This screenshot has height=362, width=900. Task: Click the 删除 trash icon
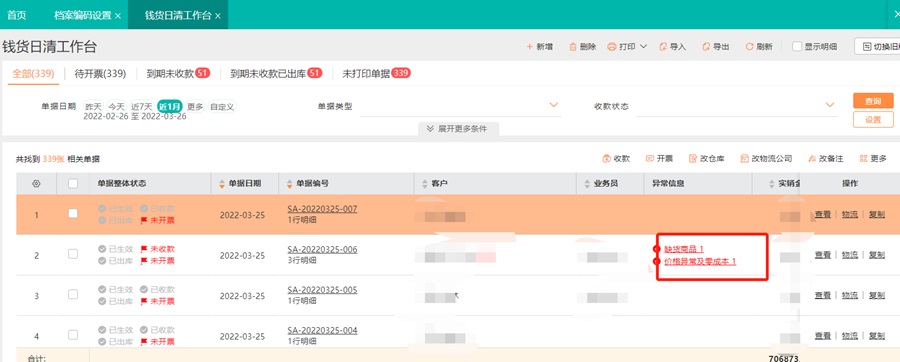pos(572,47)
